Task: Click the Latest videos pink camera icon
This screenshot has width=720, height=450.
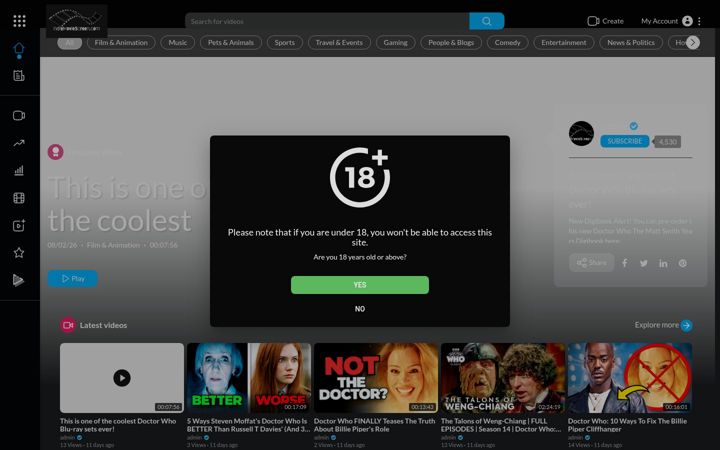Action: (68, 325)
